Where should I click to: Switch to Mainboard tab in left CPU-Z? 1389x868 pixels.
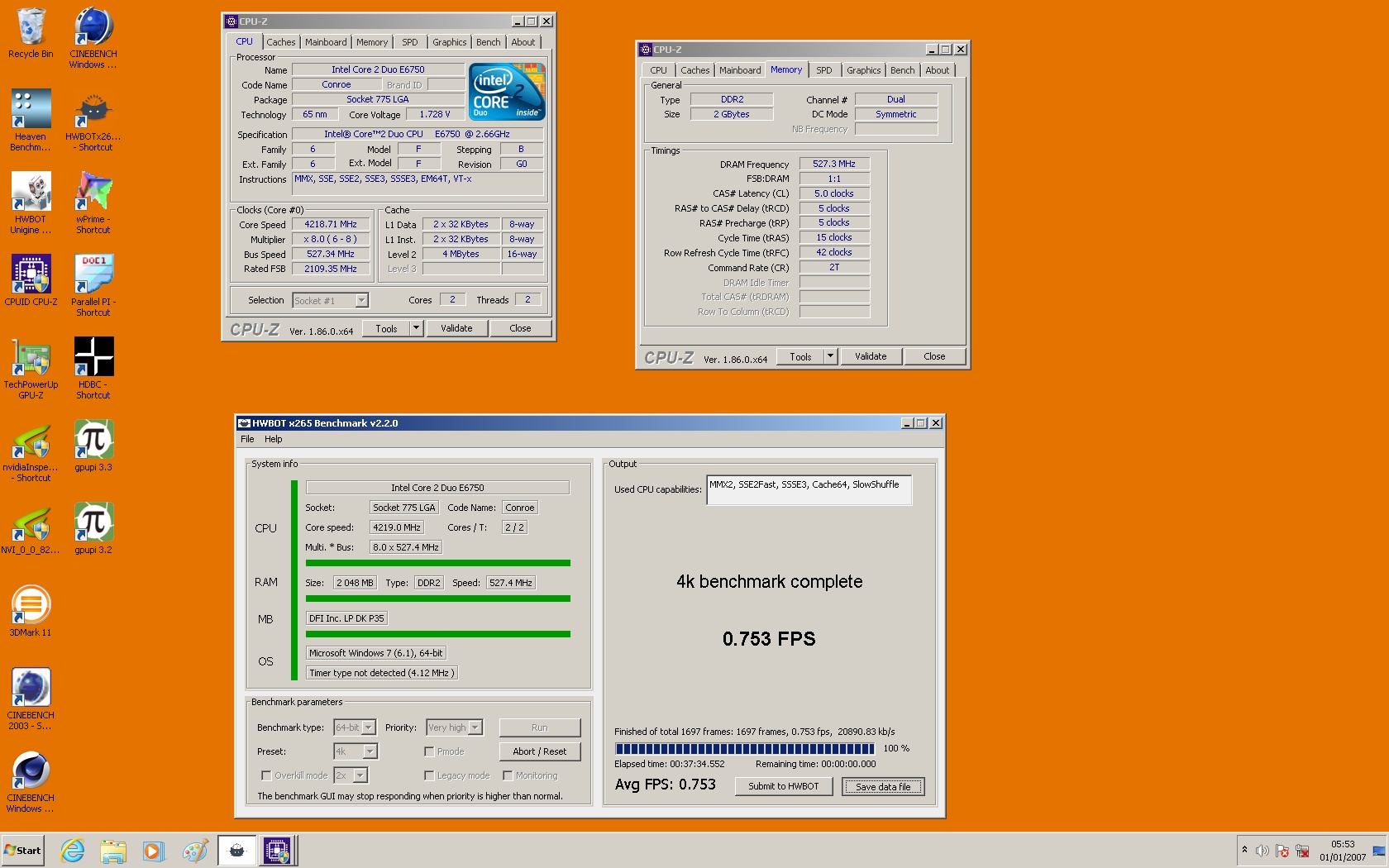point(326,42)
